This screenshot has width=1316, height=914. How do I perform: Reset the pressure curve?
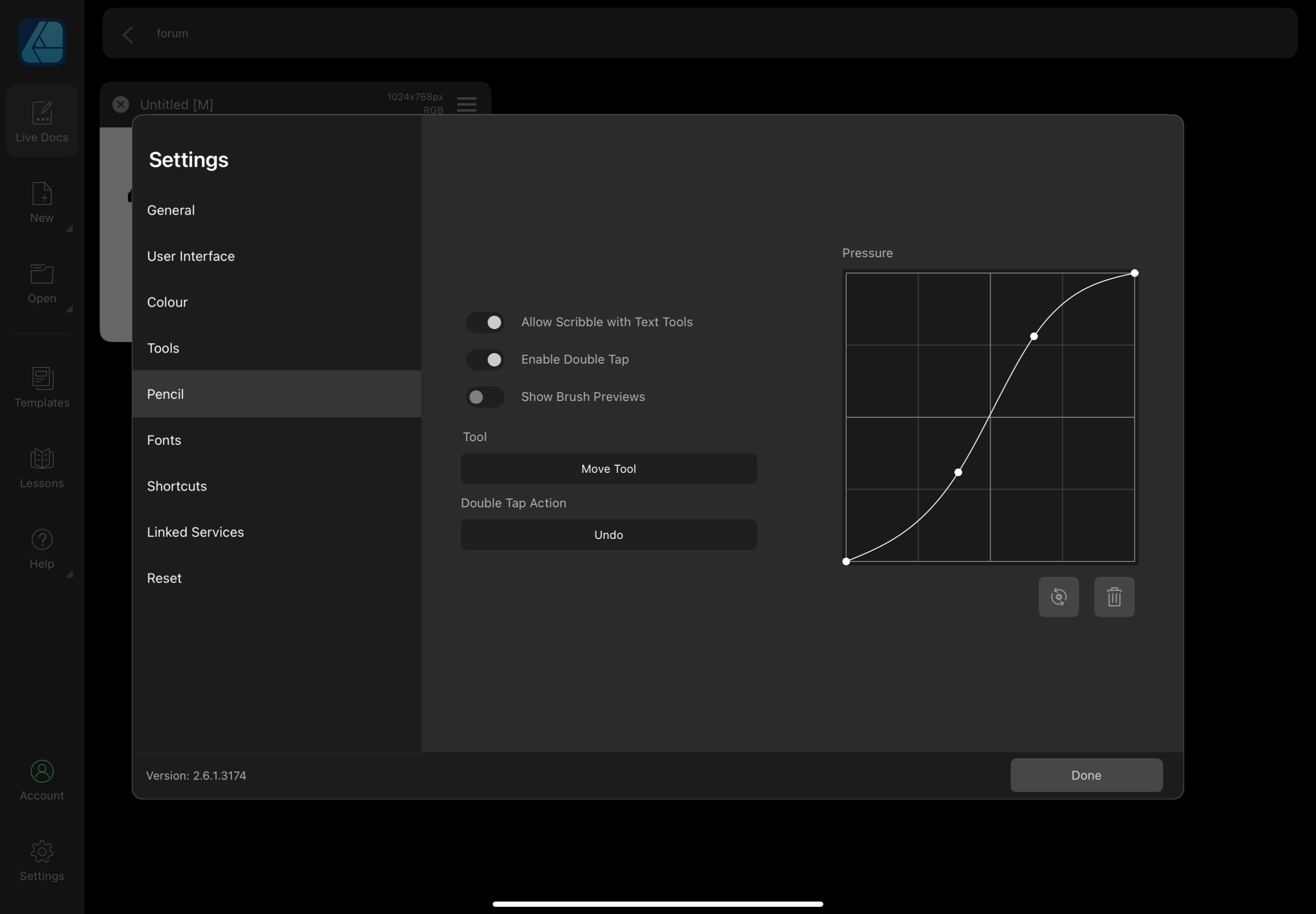click(1058, 597)
